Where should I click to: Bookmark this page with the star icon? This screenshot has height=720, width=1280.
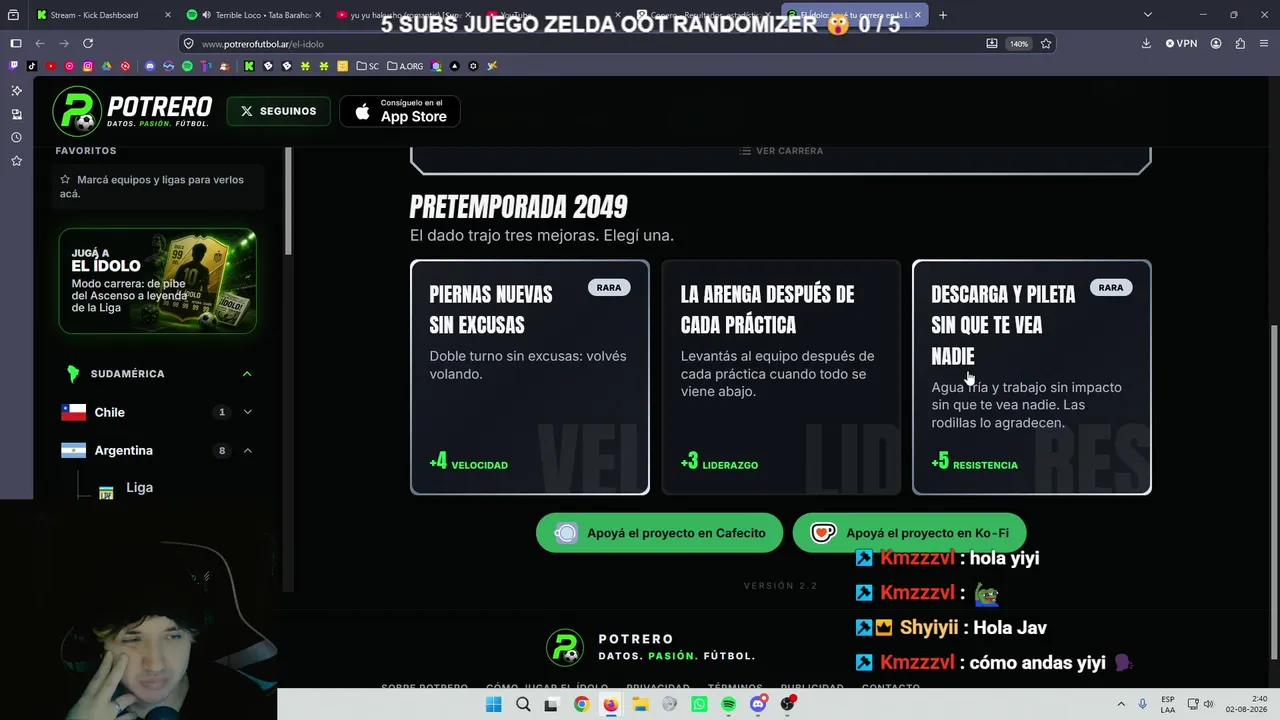tap(1046, 44)
